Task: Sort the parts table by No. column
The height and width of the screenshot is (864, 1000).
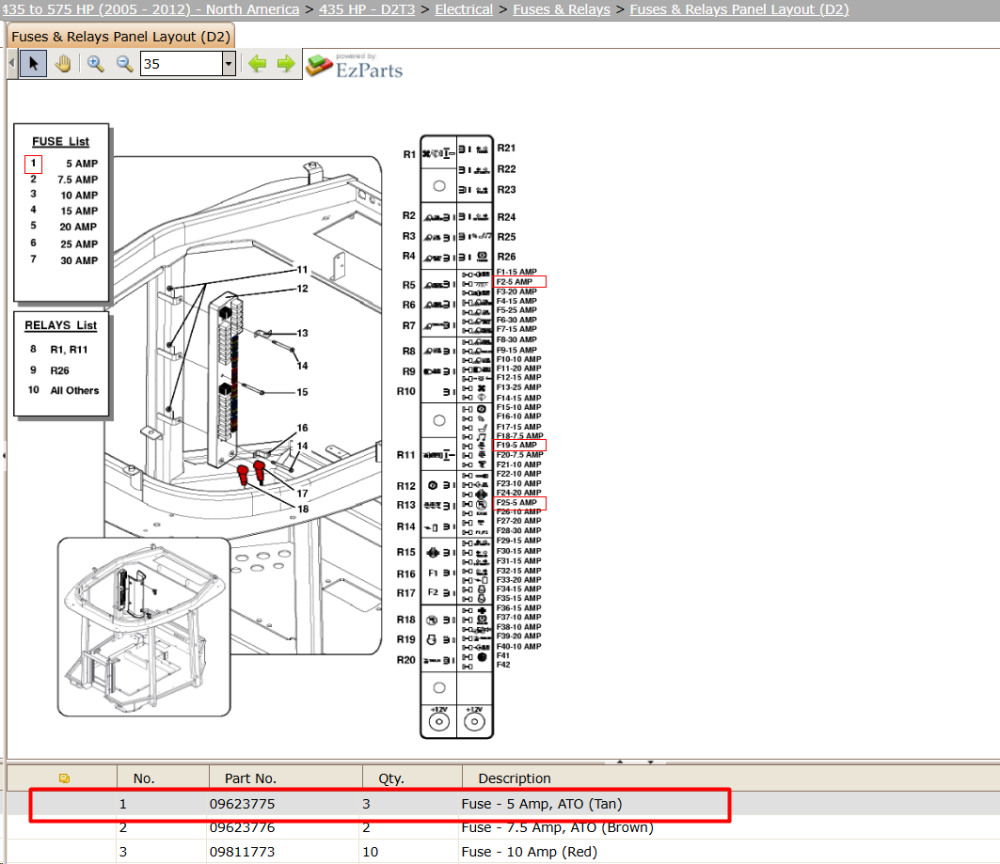Action: tap(144, 779)
